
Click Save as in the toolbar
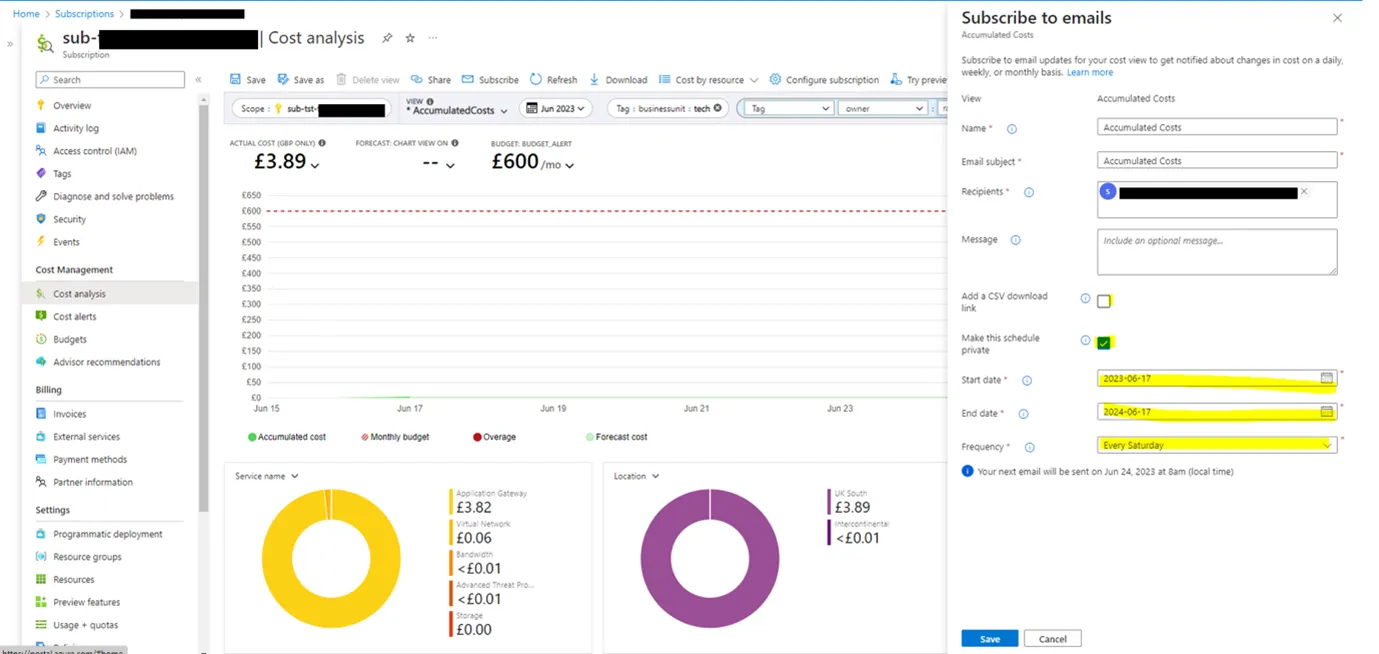(x=301, y=80)
